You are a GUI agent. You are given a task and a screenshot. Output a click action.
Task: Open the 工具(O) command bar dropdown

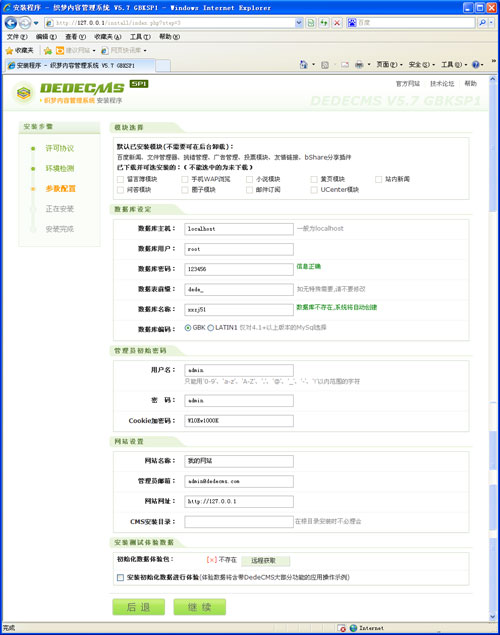(x=454, y=64)
